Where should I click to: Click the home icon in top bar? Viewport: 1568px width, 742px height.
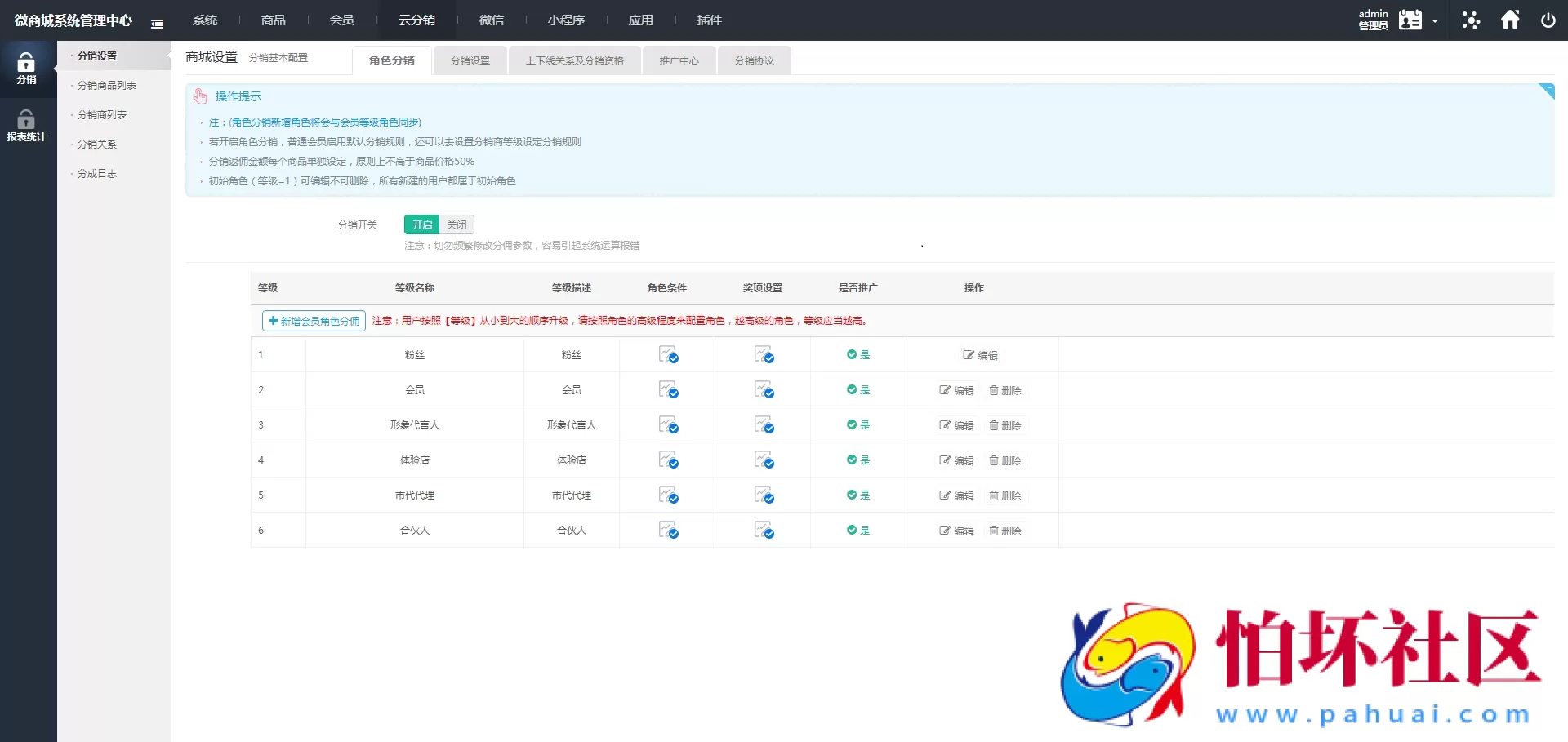click(x=1510, y=20)
